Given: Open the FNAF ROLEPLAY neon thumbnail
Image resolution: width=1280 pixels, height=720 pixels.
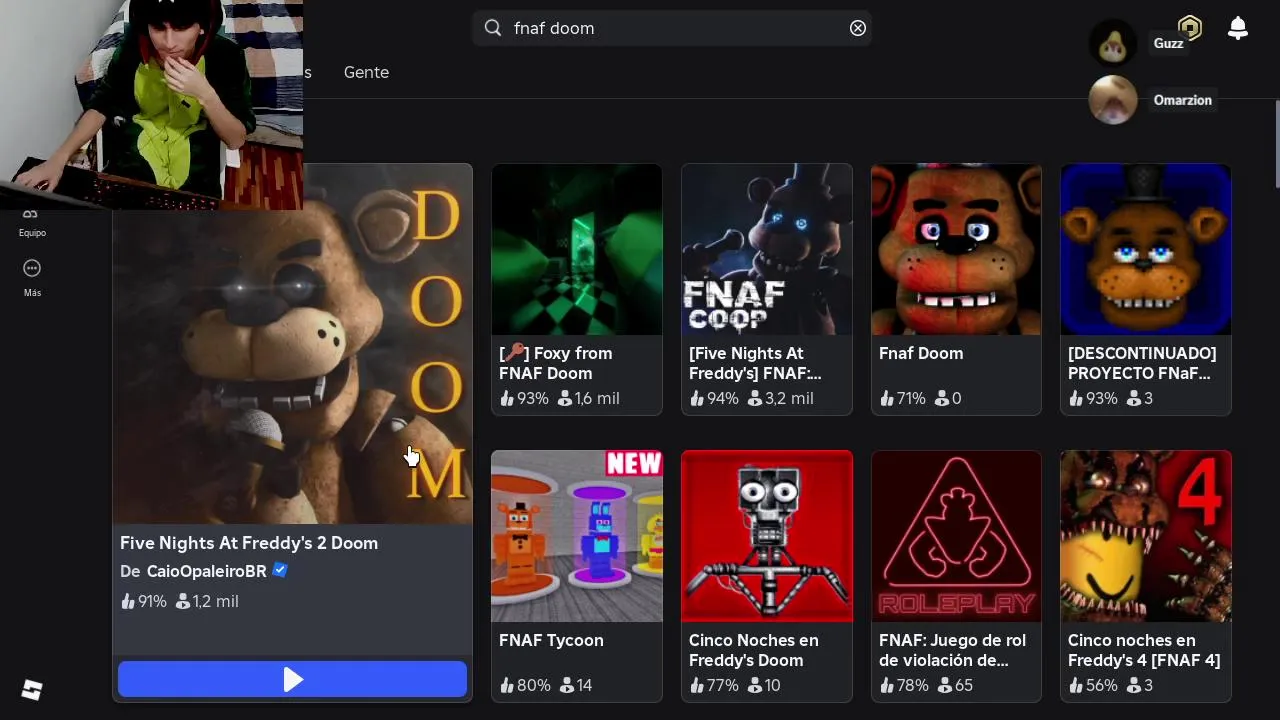Looking at the screenshot, I should (956, 536).
